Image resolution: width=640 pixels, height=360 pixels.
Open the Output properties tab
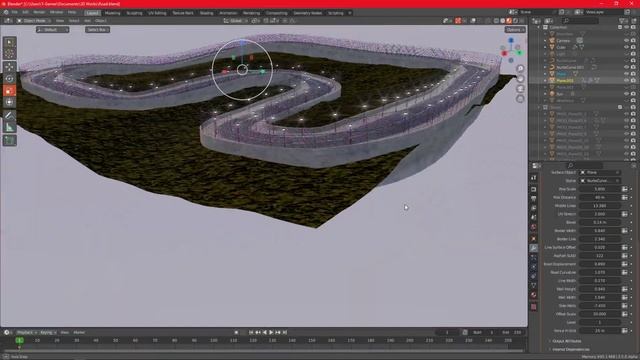pos(534,198)
